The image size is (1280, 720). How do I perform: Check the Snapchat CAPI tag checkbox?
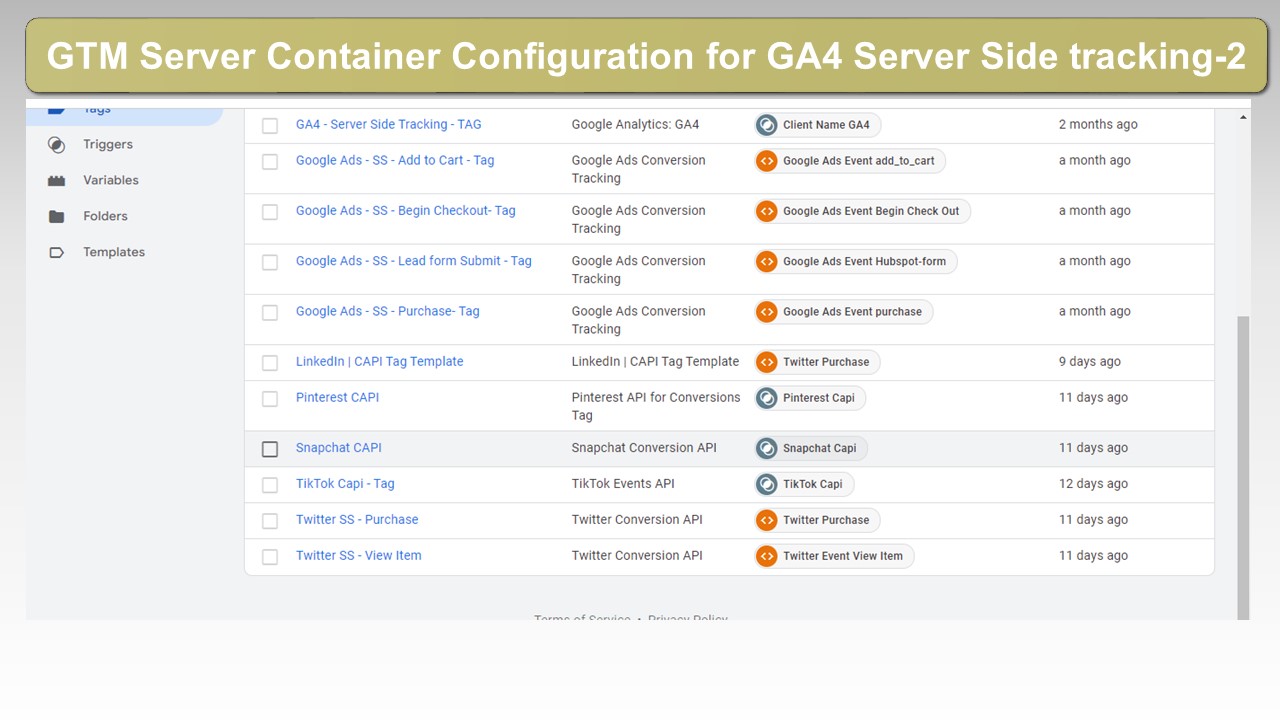point(270,449)
